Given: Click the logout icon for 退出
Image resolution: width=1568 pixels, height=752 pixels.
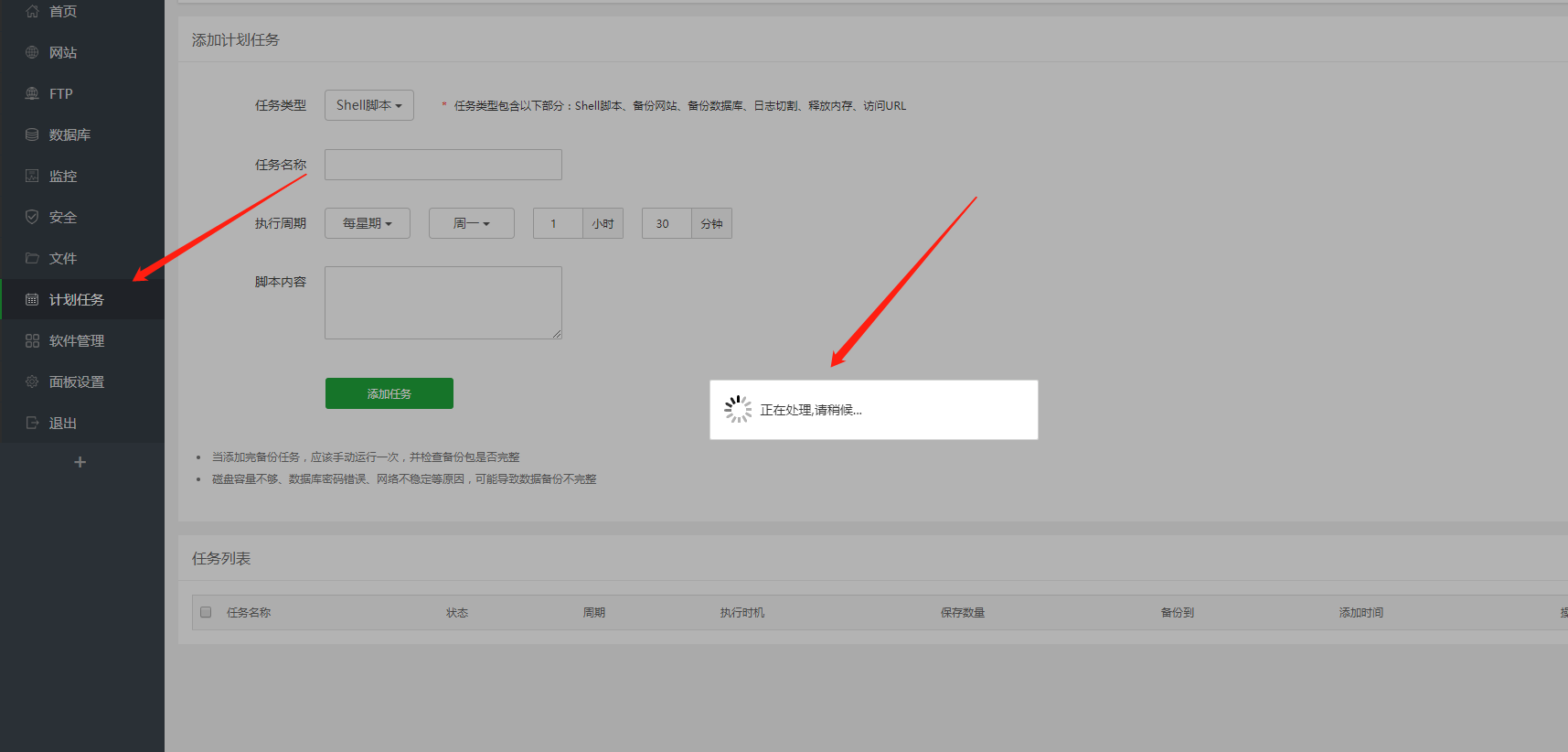Looking at the screenshot, I should pyautogui.click(x=32, y=423).
